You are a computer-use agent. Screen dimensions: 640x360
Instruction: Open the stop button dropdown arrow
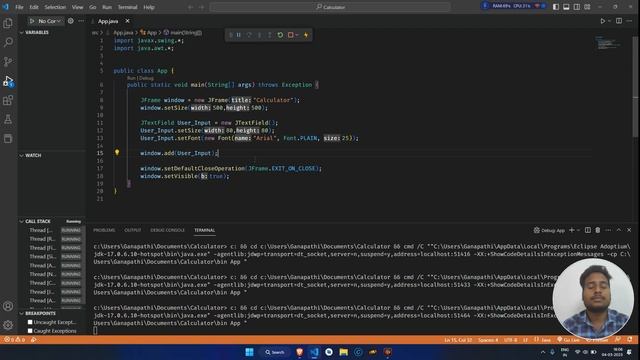coord(297,35)
